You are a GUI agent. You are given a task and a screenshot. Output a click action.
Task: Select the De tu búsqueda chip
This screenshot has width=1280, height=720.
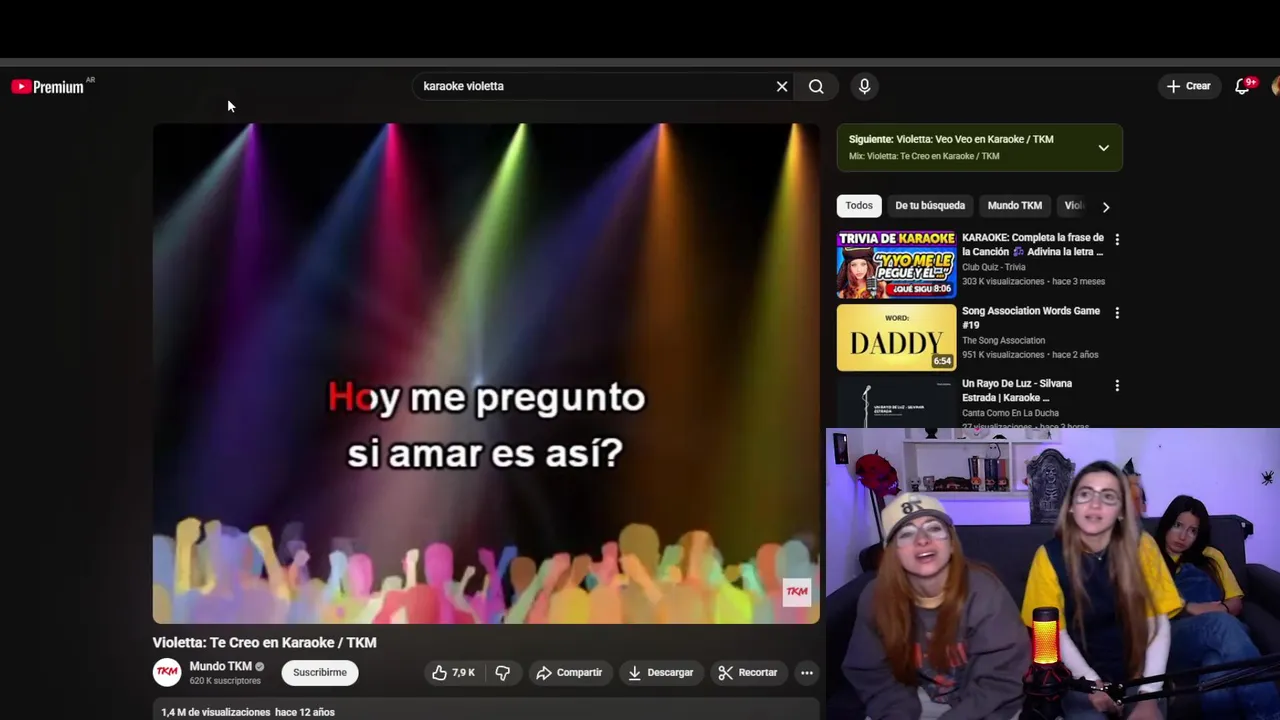pyautogui.click(x=930, y=206)
